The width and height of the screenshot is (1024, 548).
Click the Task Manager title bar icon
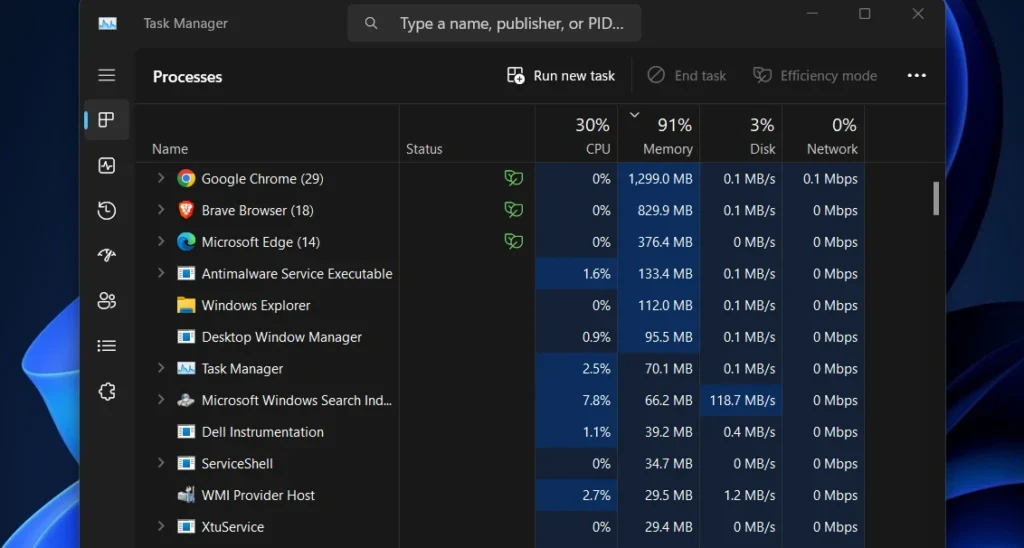[108, 24]
